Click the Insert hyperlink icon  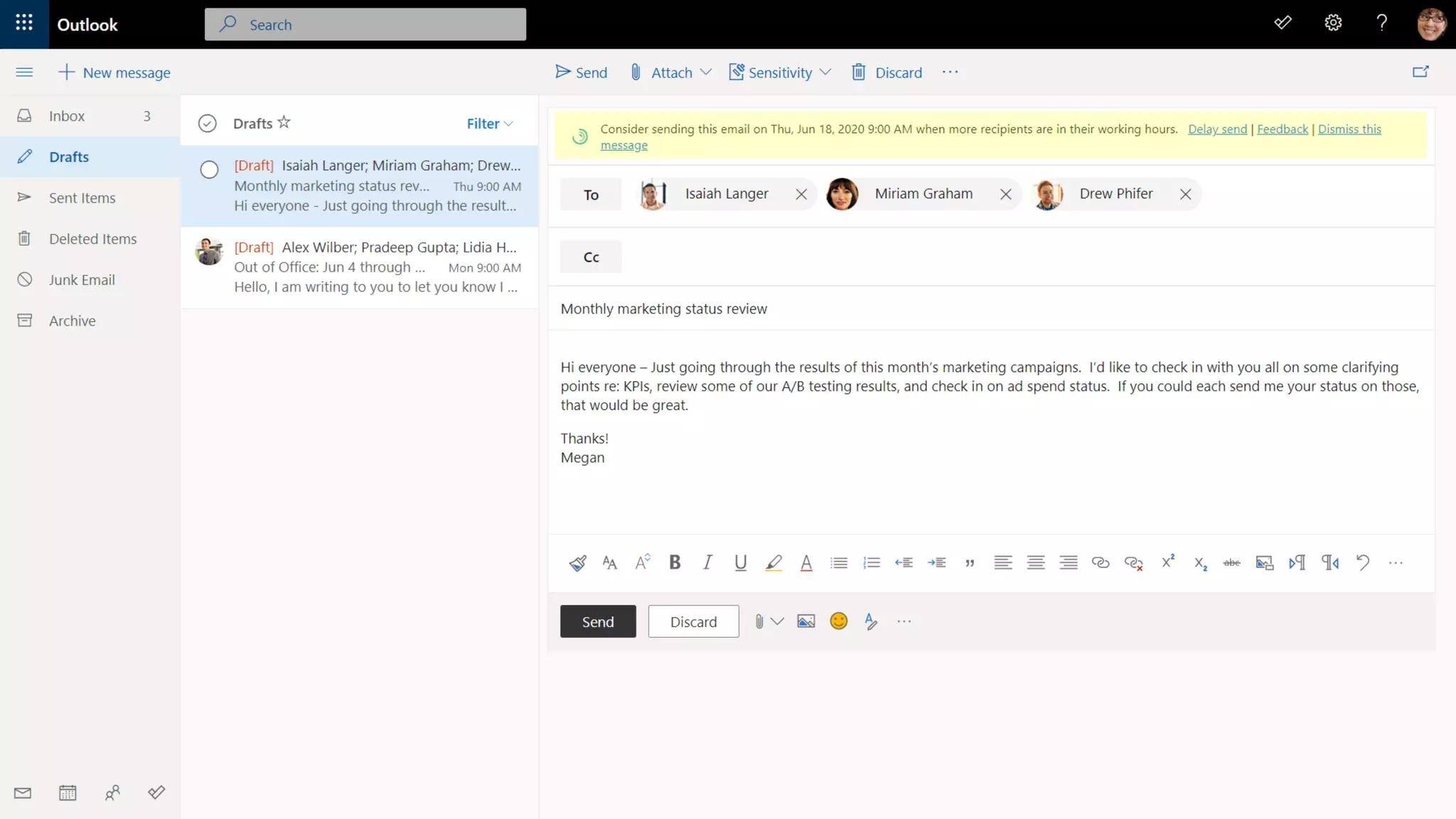[1100, 563]
